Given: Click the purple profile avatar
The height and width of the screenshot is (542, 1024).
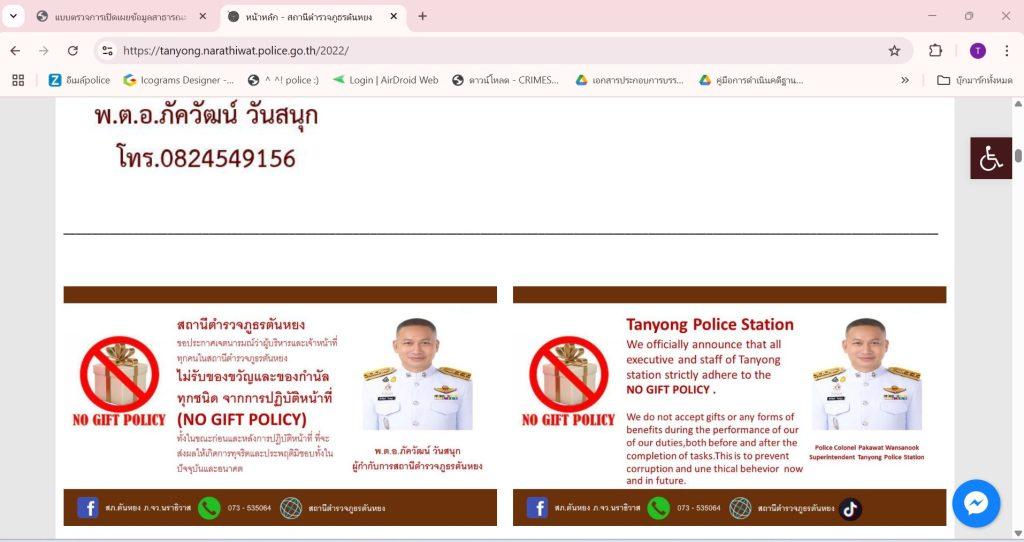Looking at the screenshot, I should click(x=977, y=50).
